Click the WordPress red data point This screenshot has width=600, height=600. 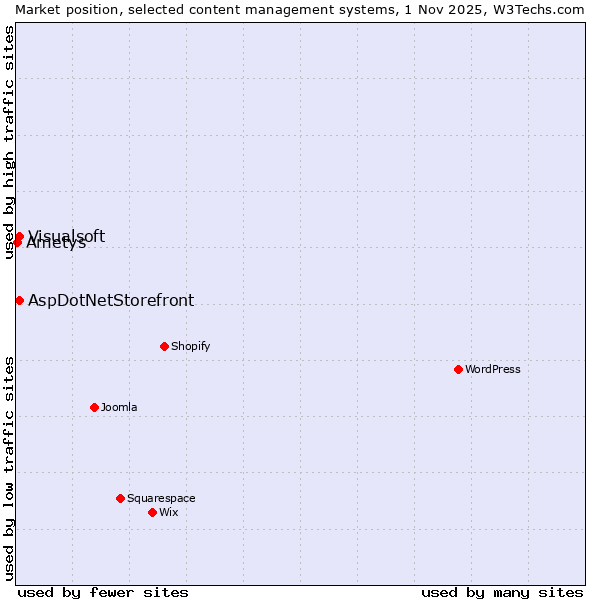coord(458,369)
